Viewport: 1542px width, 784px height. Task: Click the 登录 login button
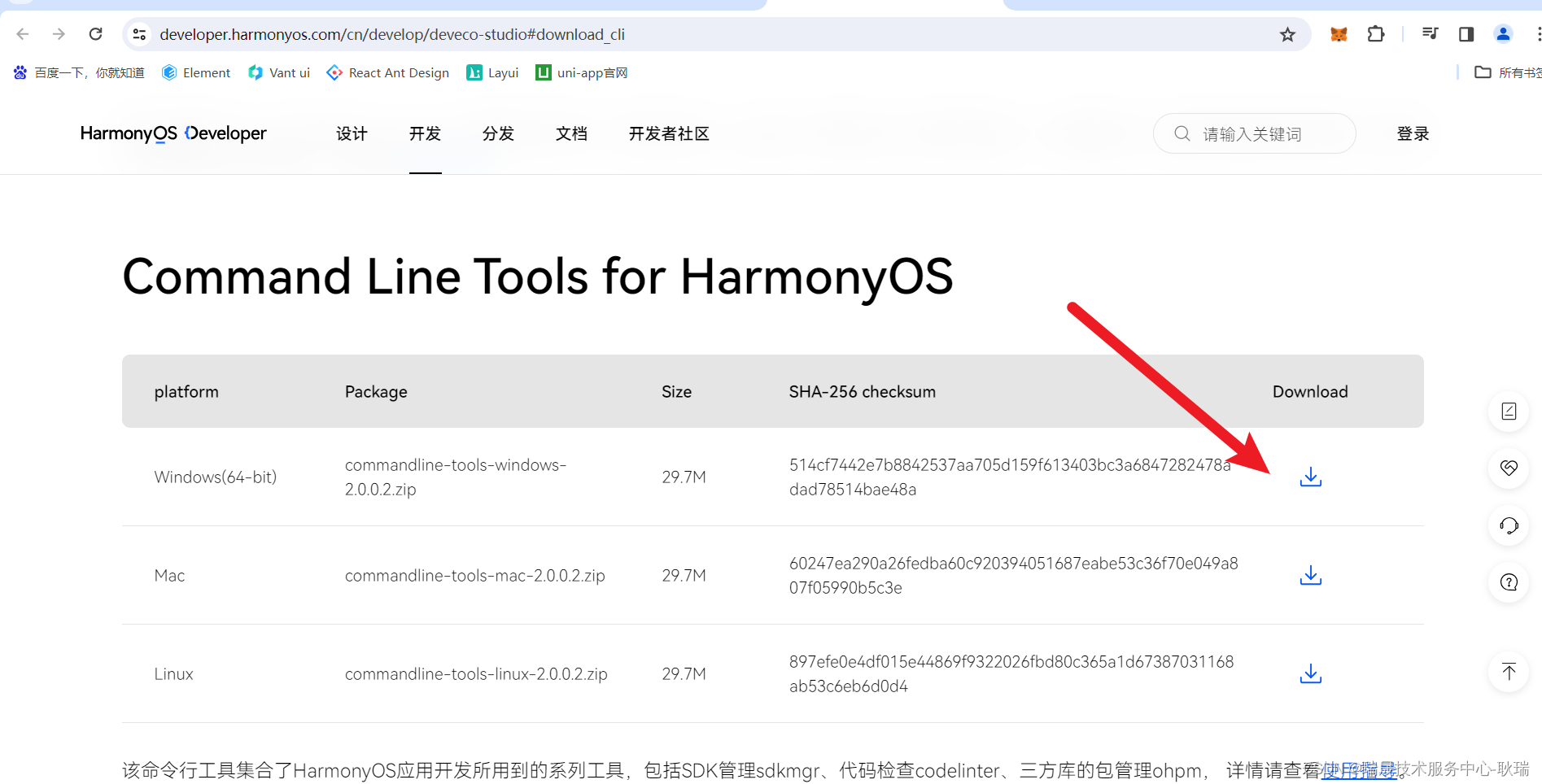coord(1413,133)
